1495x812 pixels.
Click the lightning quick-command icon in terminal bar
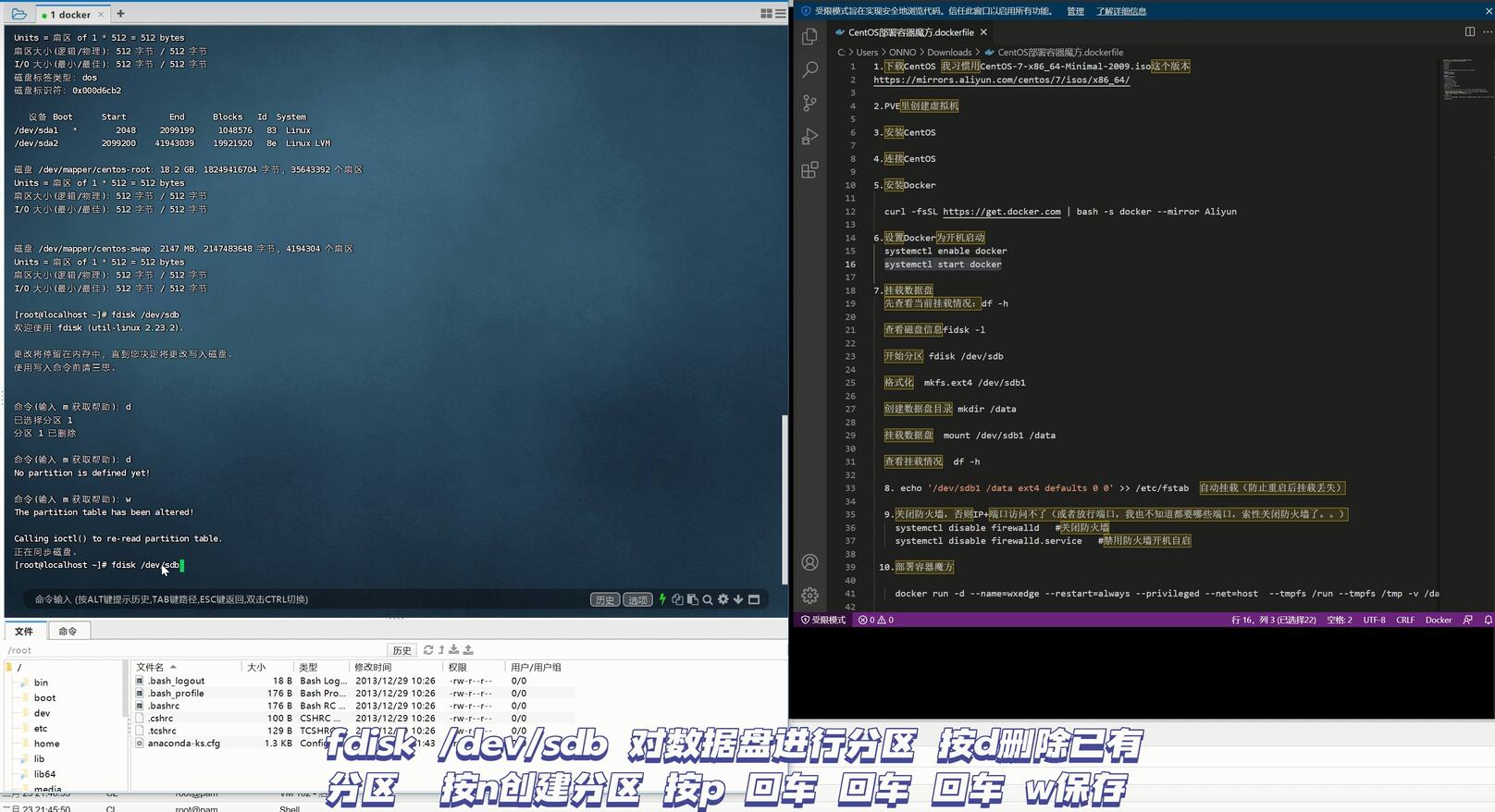pyautogui.click(x=662, y=599)
